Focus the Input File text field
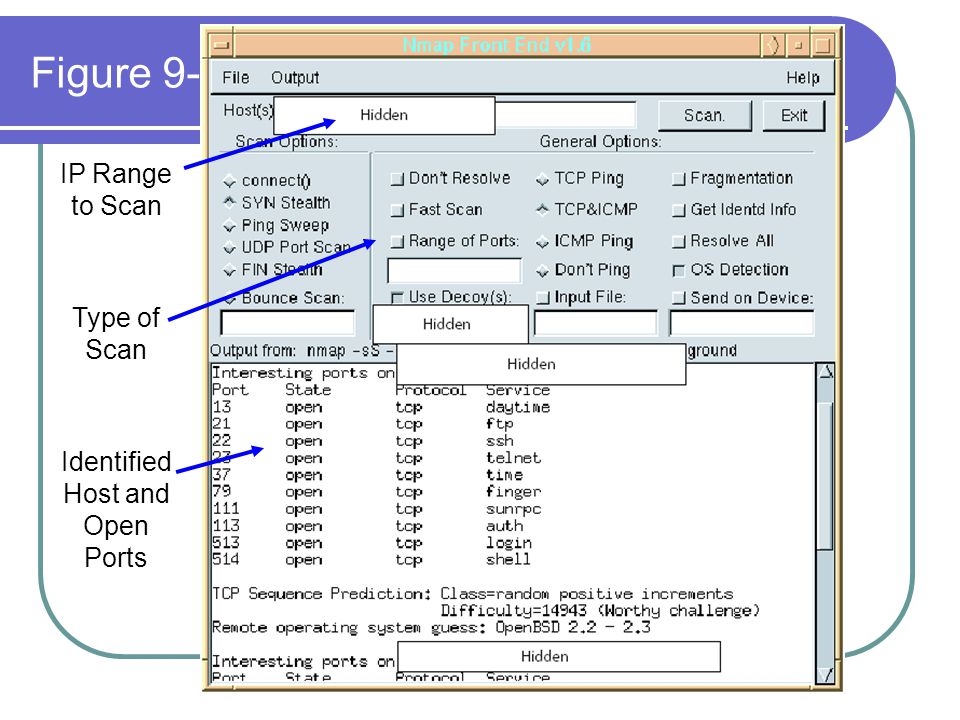Viewport: 960px width, 720px height. [596, 323]
